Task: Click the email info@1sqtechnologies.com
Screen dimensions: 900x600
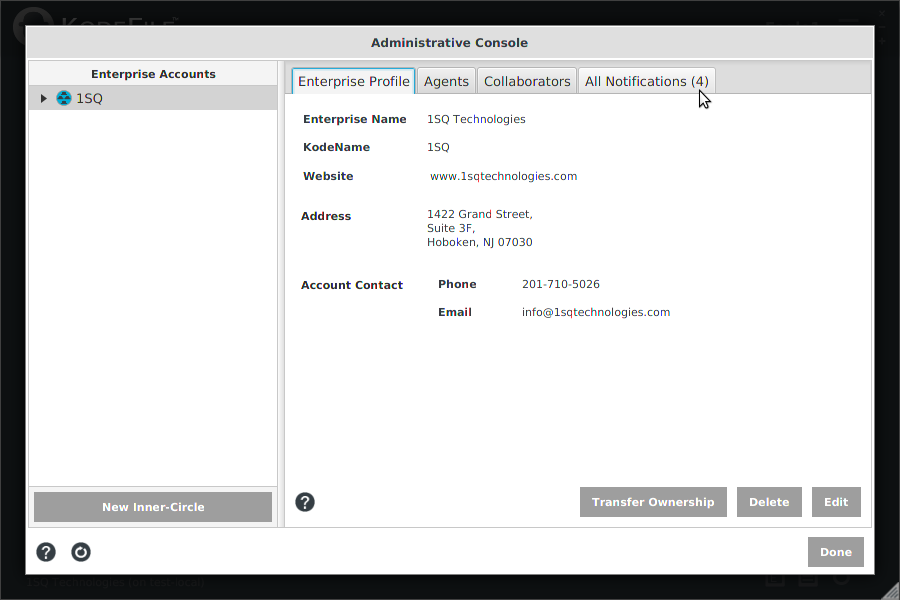Action: (596, 312)
